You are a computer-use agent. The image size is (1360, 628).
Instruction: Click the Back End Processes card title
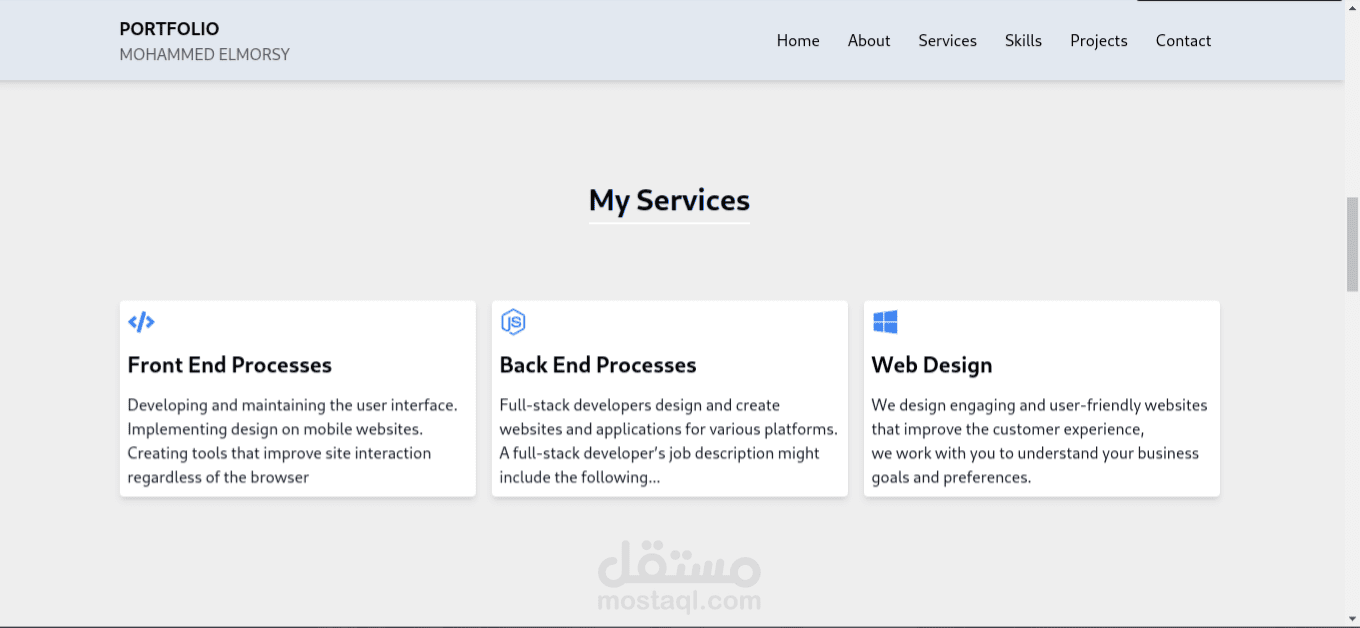tap(598, 365)
